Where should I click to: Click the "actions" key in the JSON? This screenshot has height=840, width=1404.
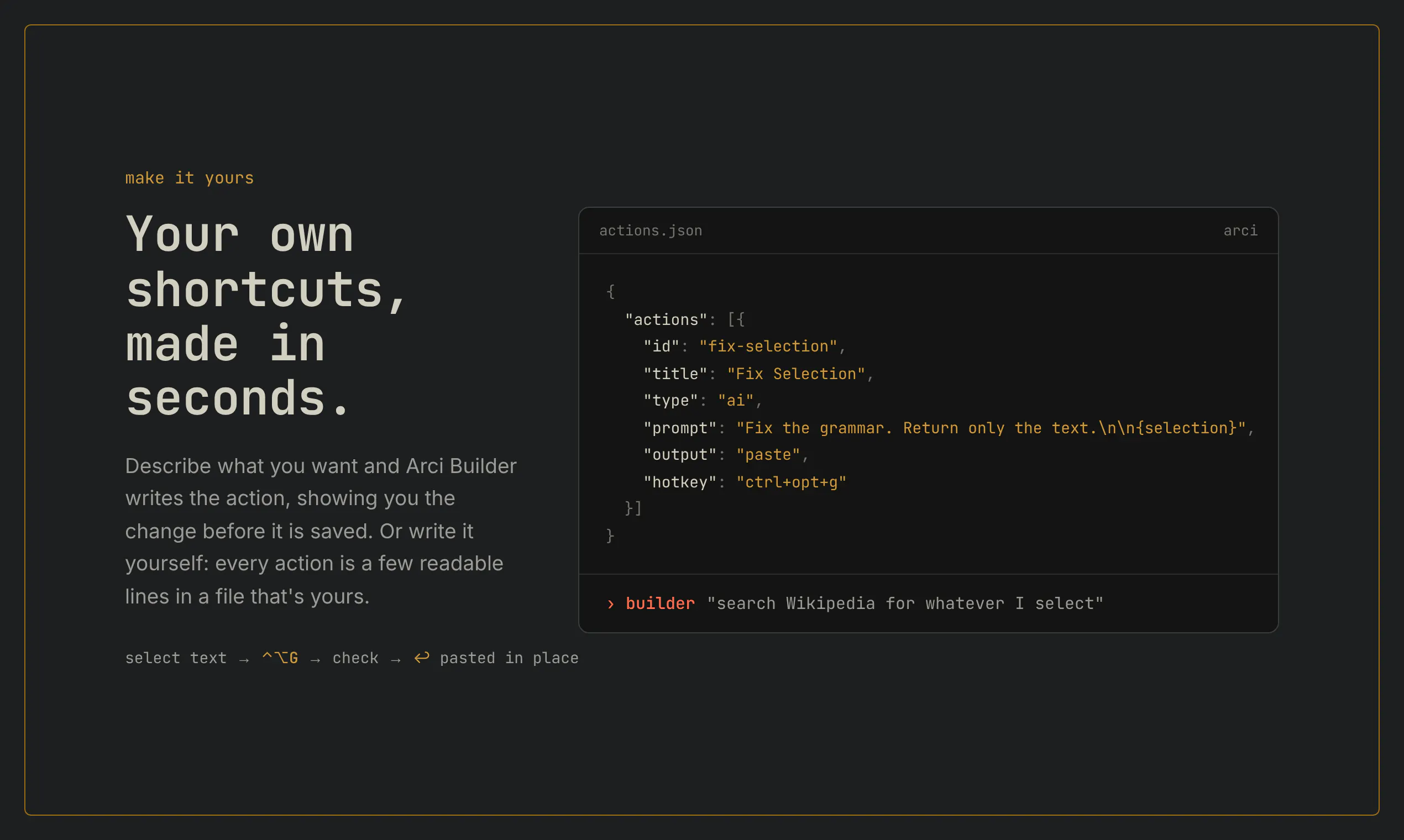tap(666, 319)
